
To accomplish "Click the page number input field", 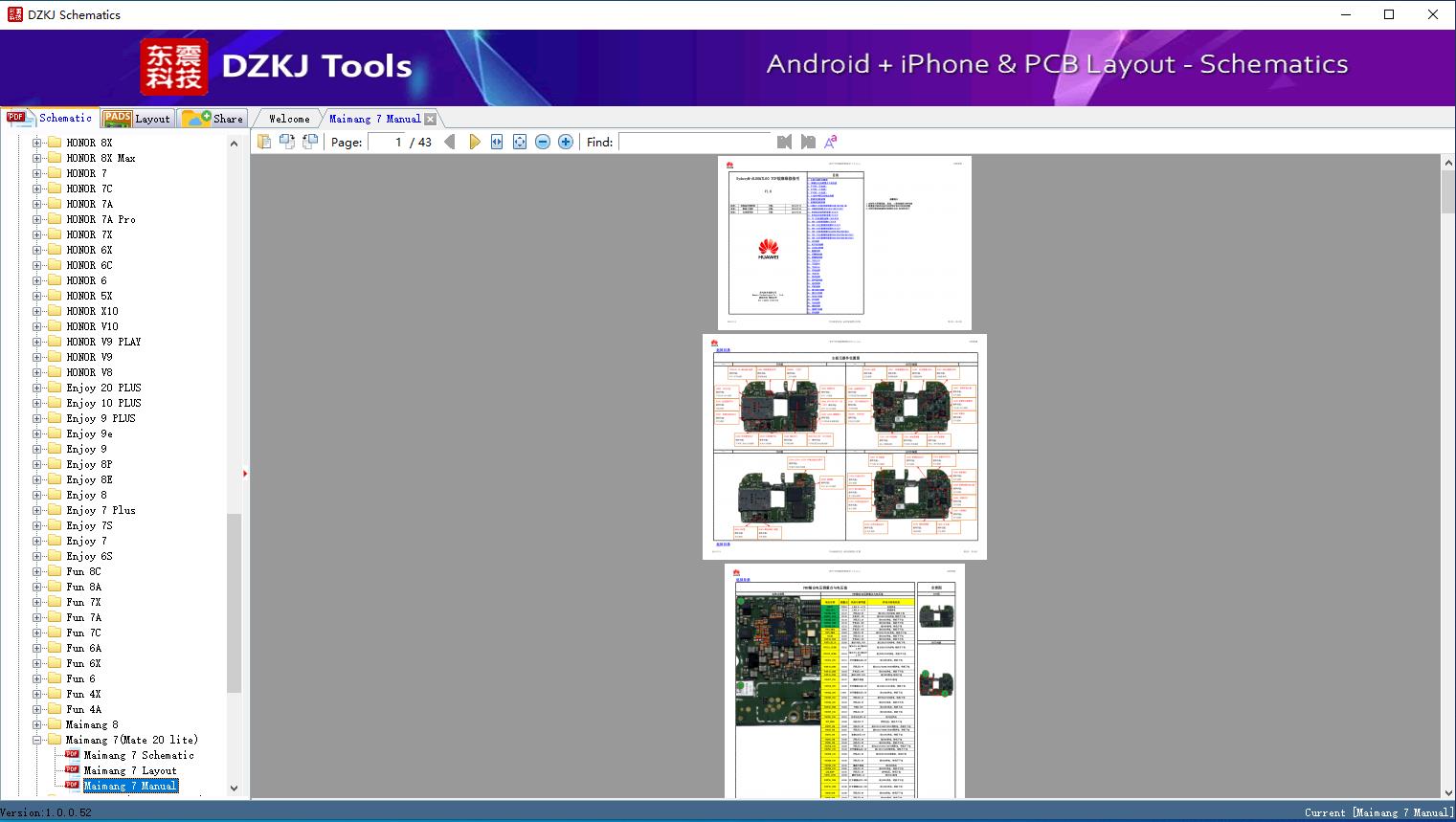I will [x=386, y=142].
